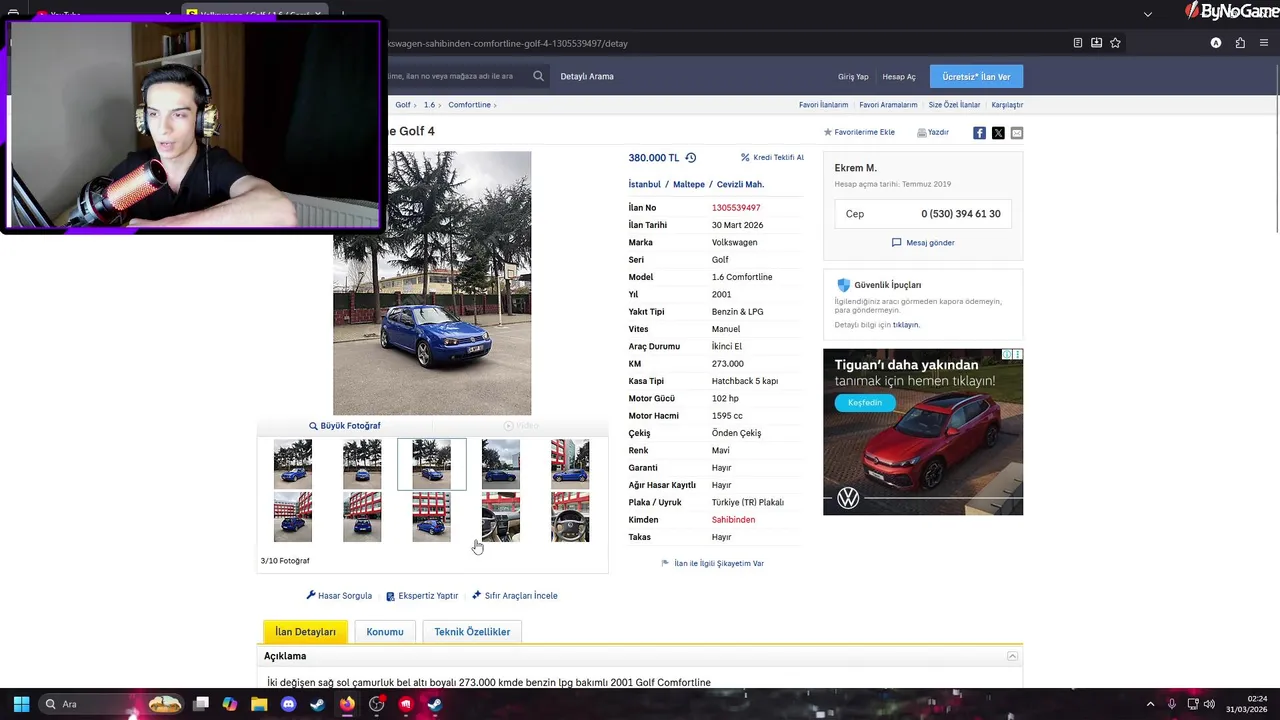
Task: Share the listing by email icon
Action: (x=1017, y=133)
